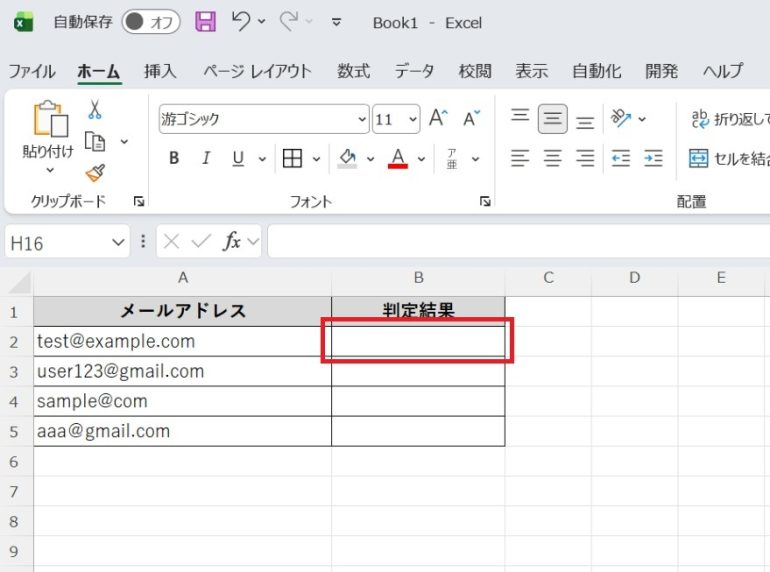Open the undo history dropdown
The height and width of the screenshot is (572, 770).
click(x=262, y=22)
